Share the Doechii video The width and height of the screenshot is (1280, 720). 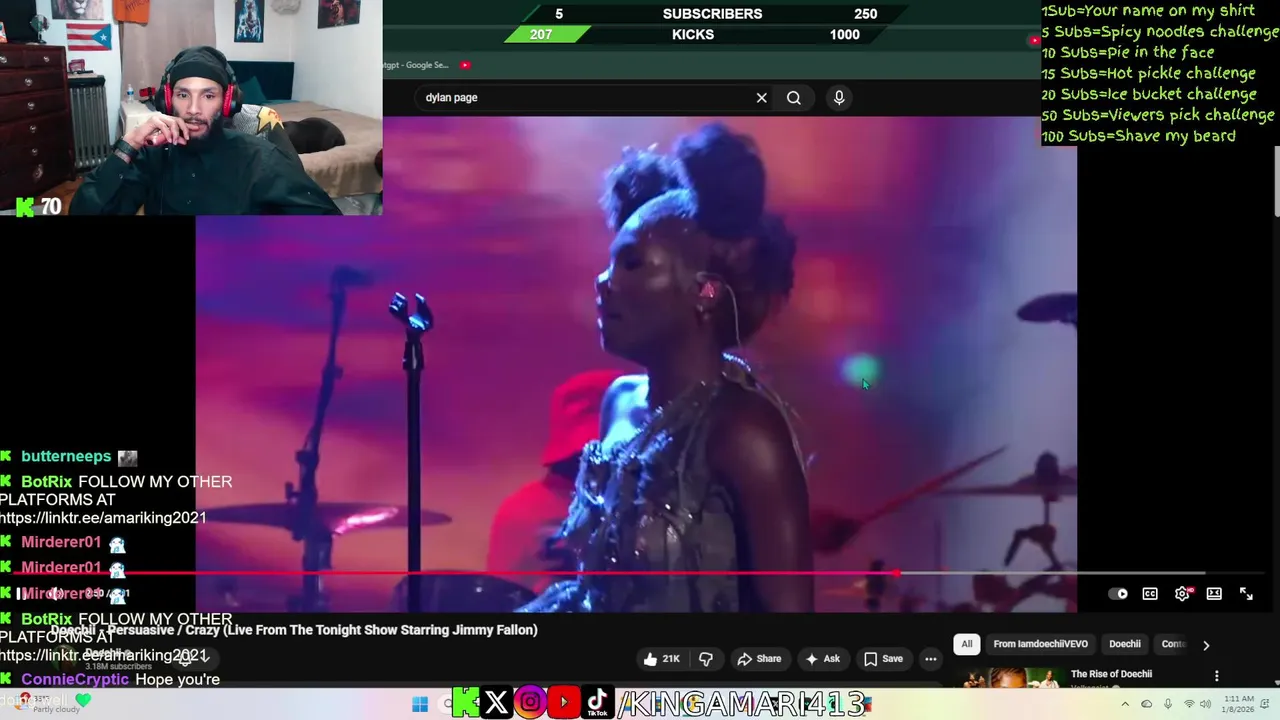[759, 659]
